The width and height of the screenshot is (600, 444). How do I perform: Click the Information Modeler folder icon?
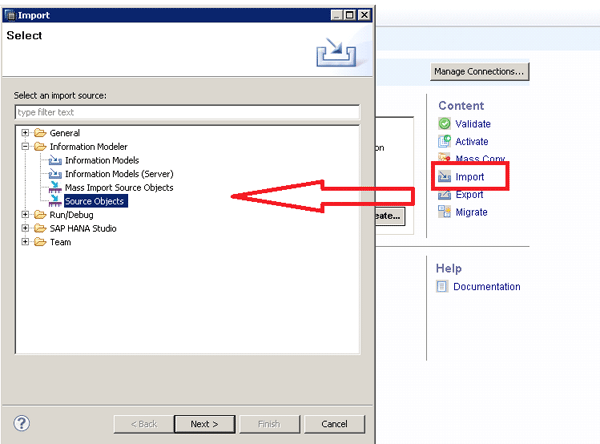[40, 147]
